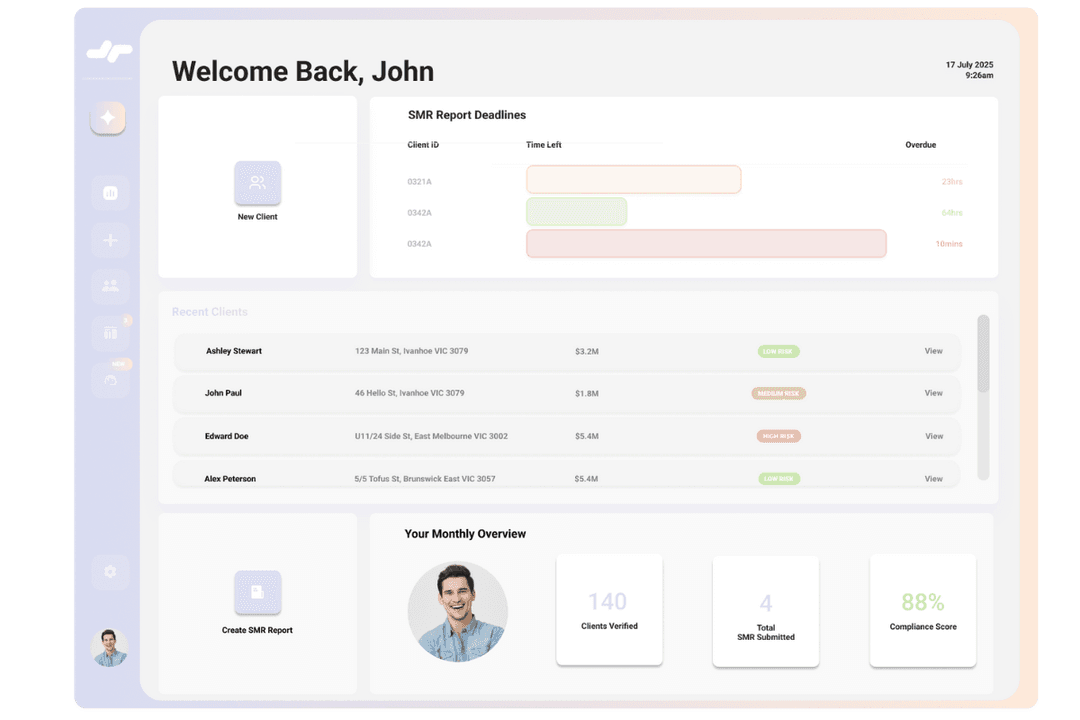Click the gauge icon with NEW badge
Image resolution: width=1080 pixels, height=720 pixels.
(x=110, y=380)
